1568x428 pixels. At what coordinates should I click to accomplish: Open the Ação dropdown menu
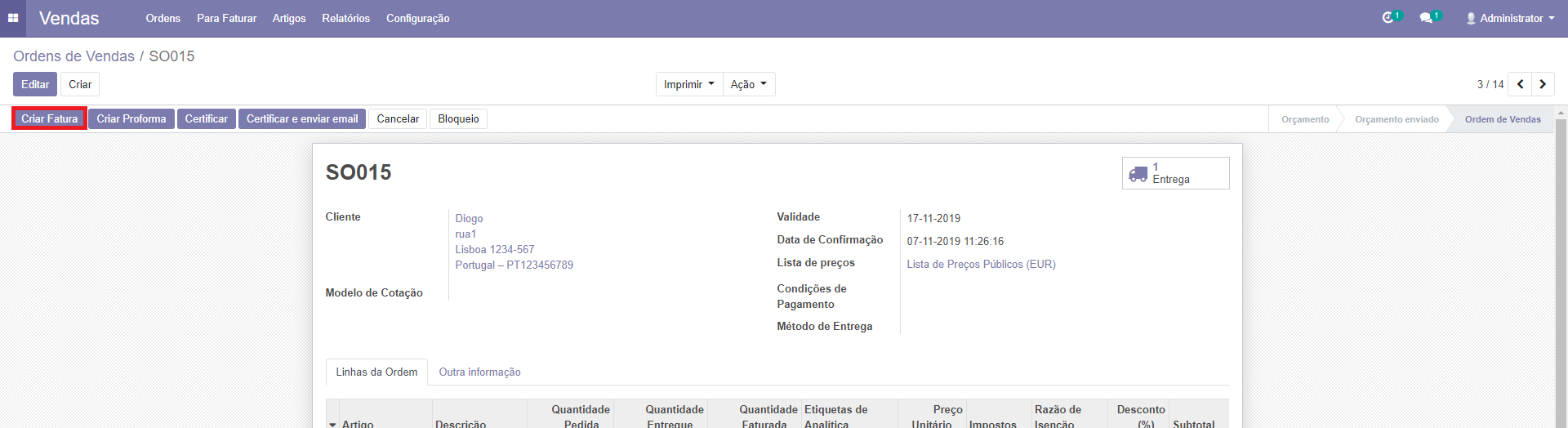[x=748, y=84]
